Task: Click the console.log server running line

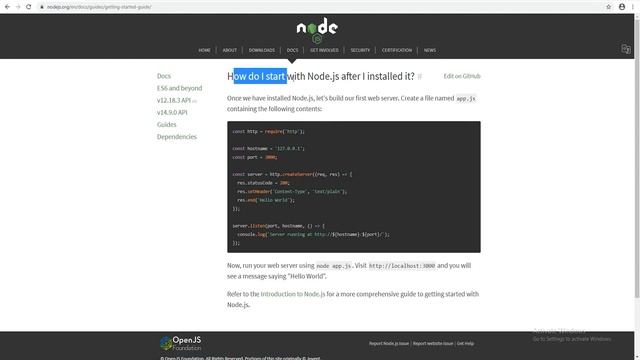Action: coord(313,234)
